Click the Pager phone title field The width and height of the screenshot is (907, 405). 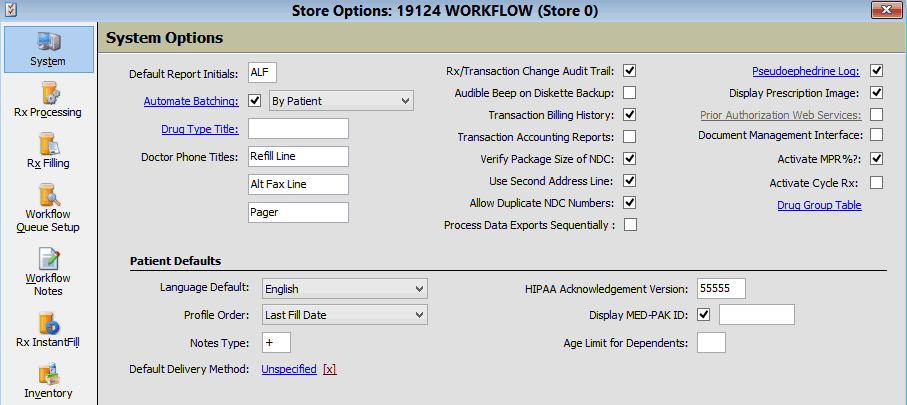[x=298, y=212]
